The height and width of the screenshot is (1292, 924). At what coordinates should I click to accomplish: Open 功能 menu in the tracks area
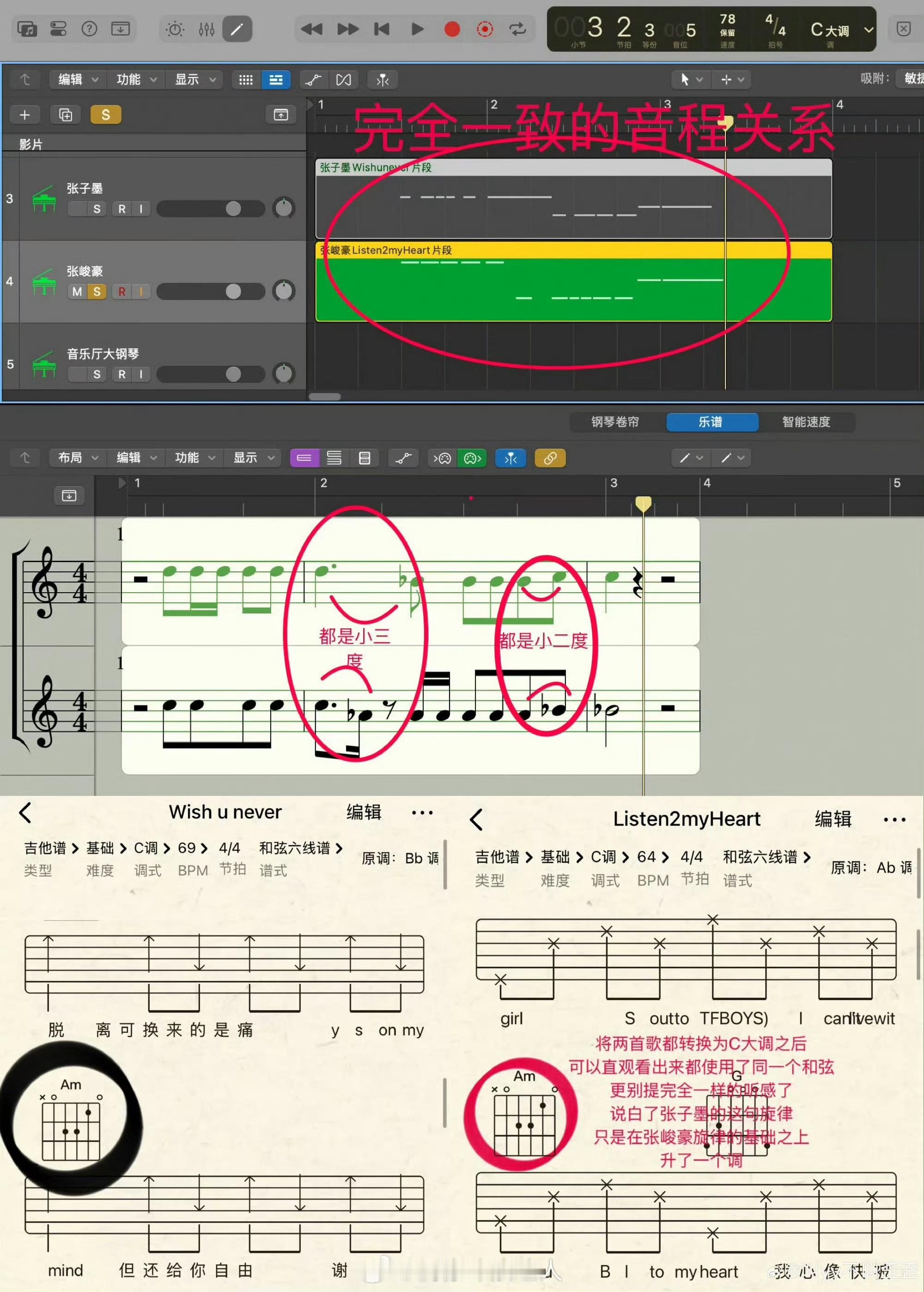click(x=136, y=79)
